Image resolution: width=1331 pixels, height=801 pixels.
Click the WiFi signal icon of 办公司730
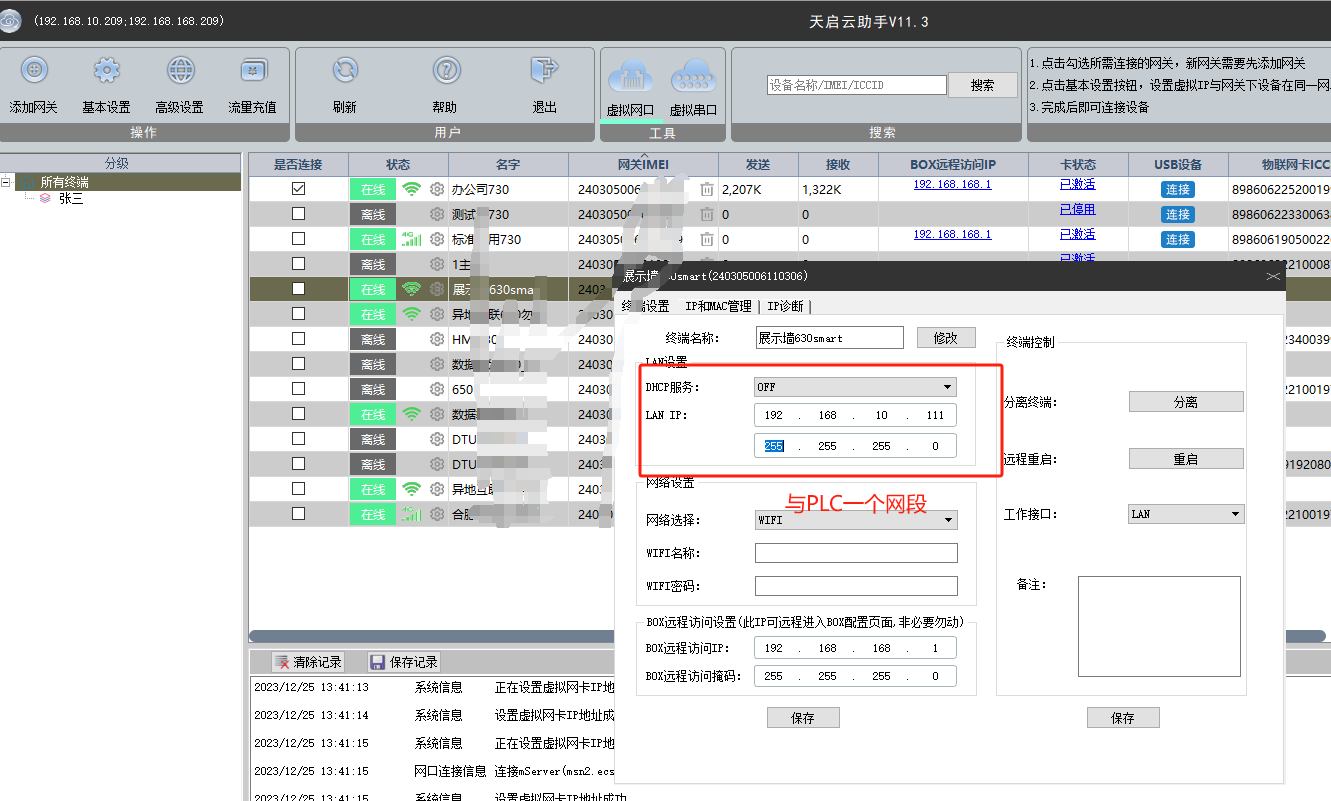tap(411, 189)
